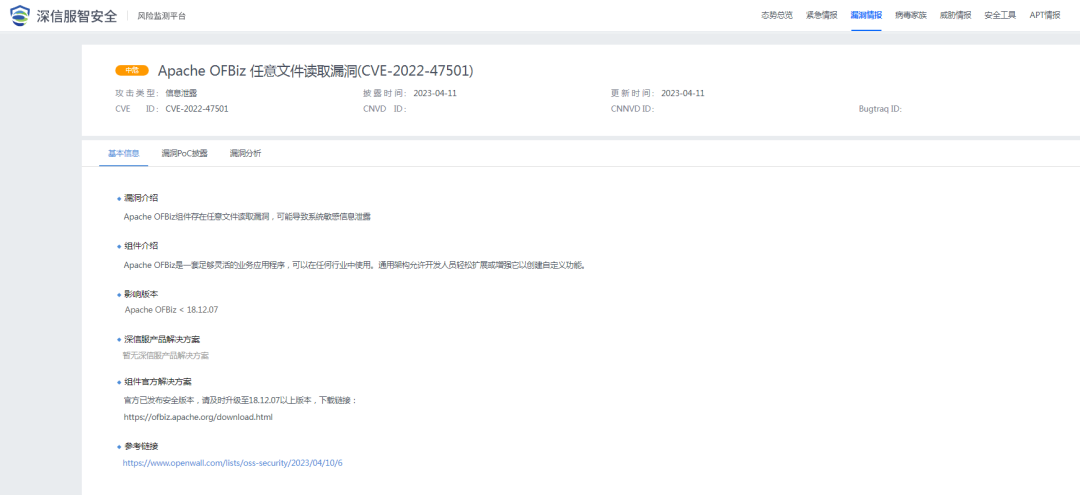Click the 暂无深信服产品解决方案 text

pos(165,356)
